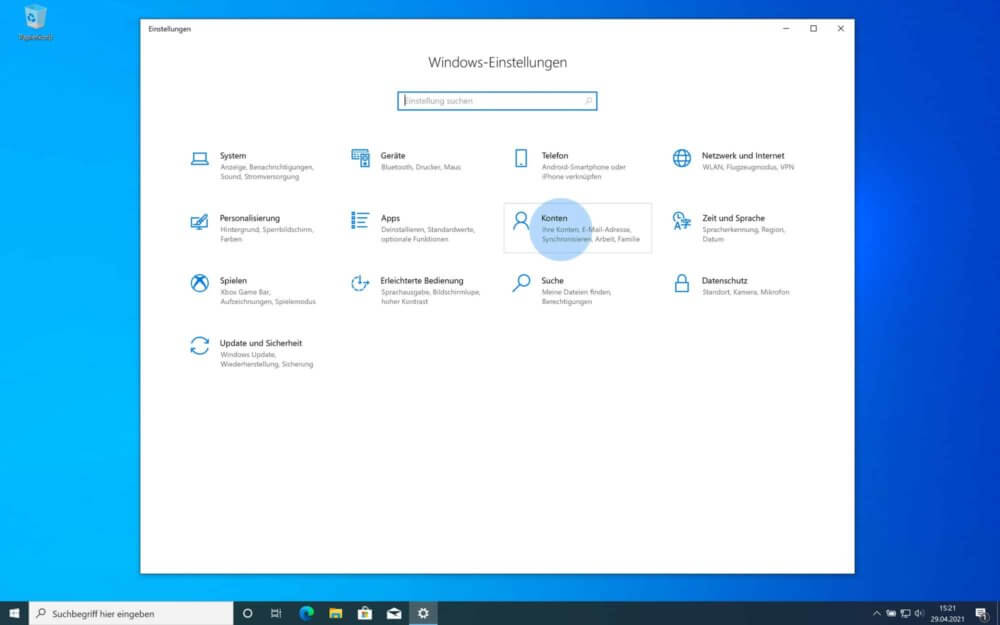Screen dimensions: 1000x625
Task: Open the Windows Start menu
Action: tap(13, 612)
